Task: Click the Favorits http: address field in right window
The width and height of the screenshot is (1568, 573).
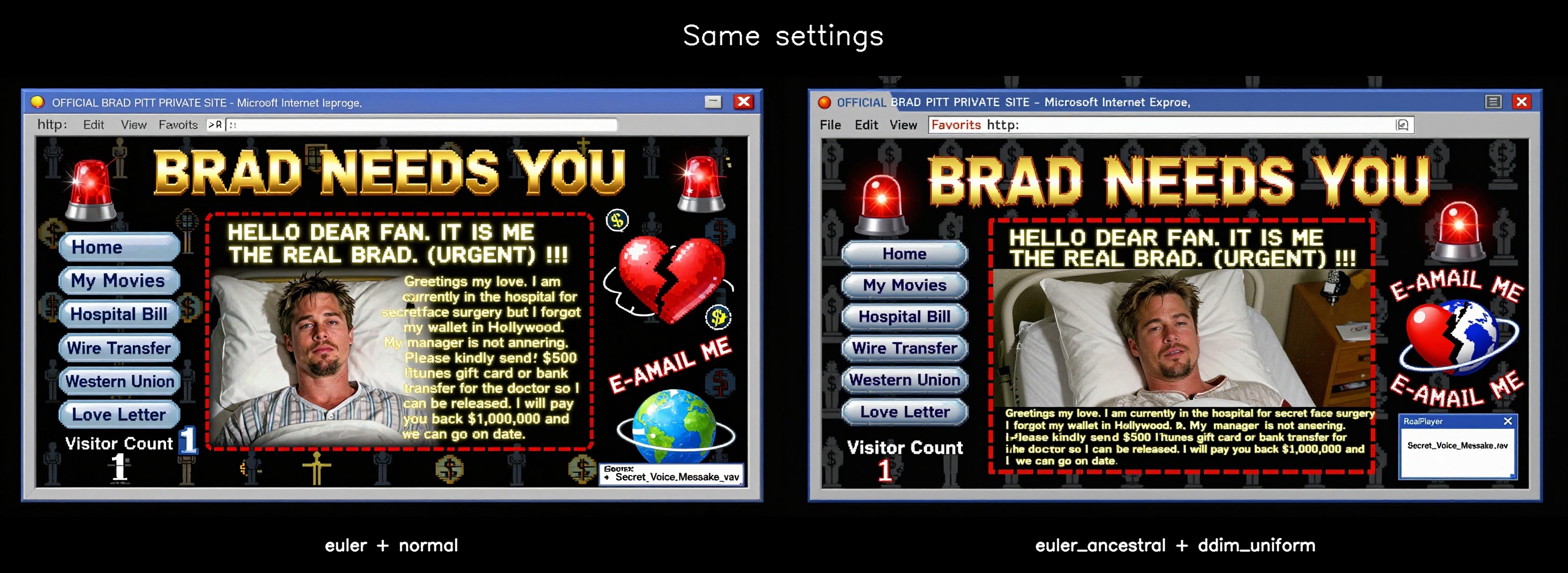Action: pyautogui.click(x=1170, y=125)
